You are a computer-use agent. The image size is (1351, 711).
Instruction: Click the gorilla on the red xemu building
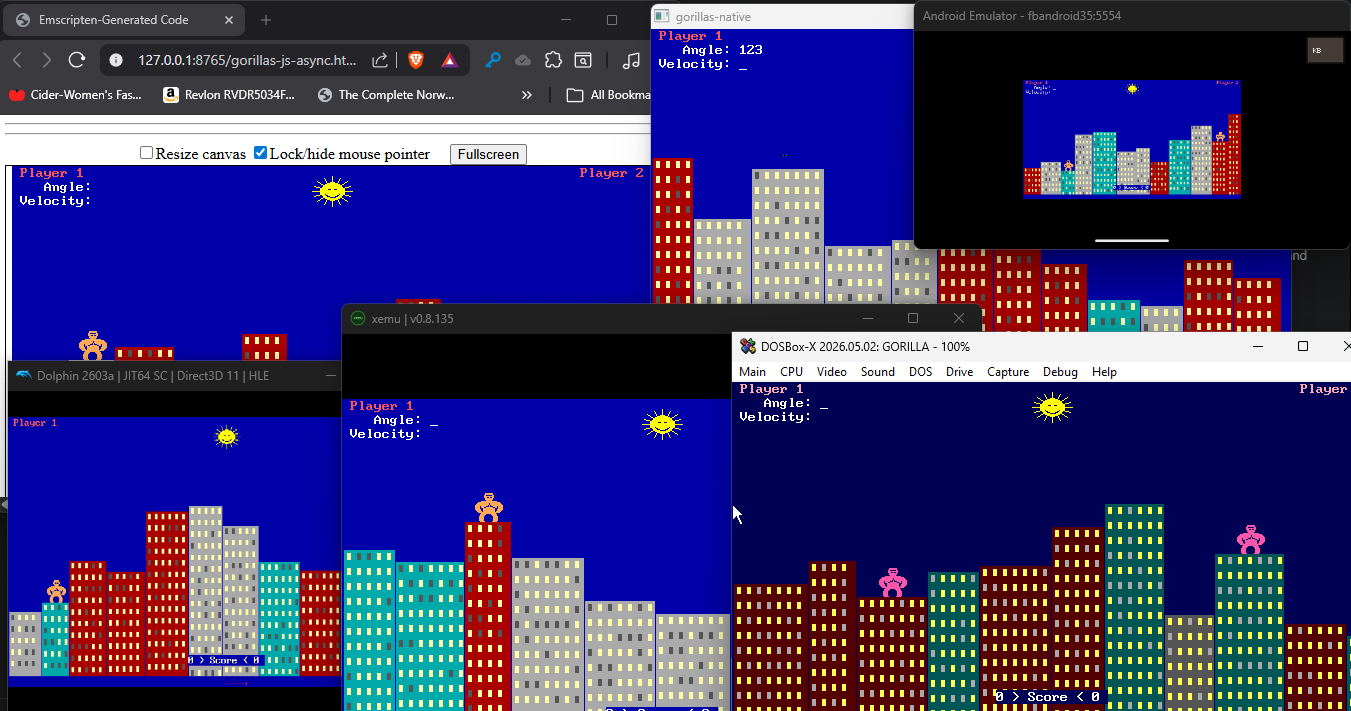(488, 507)
